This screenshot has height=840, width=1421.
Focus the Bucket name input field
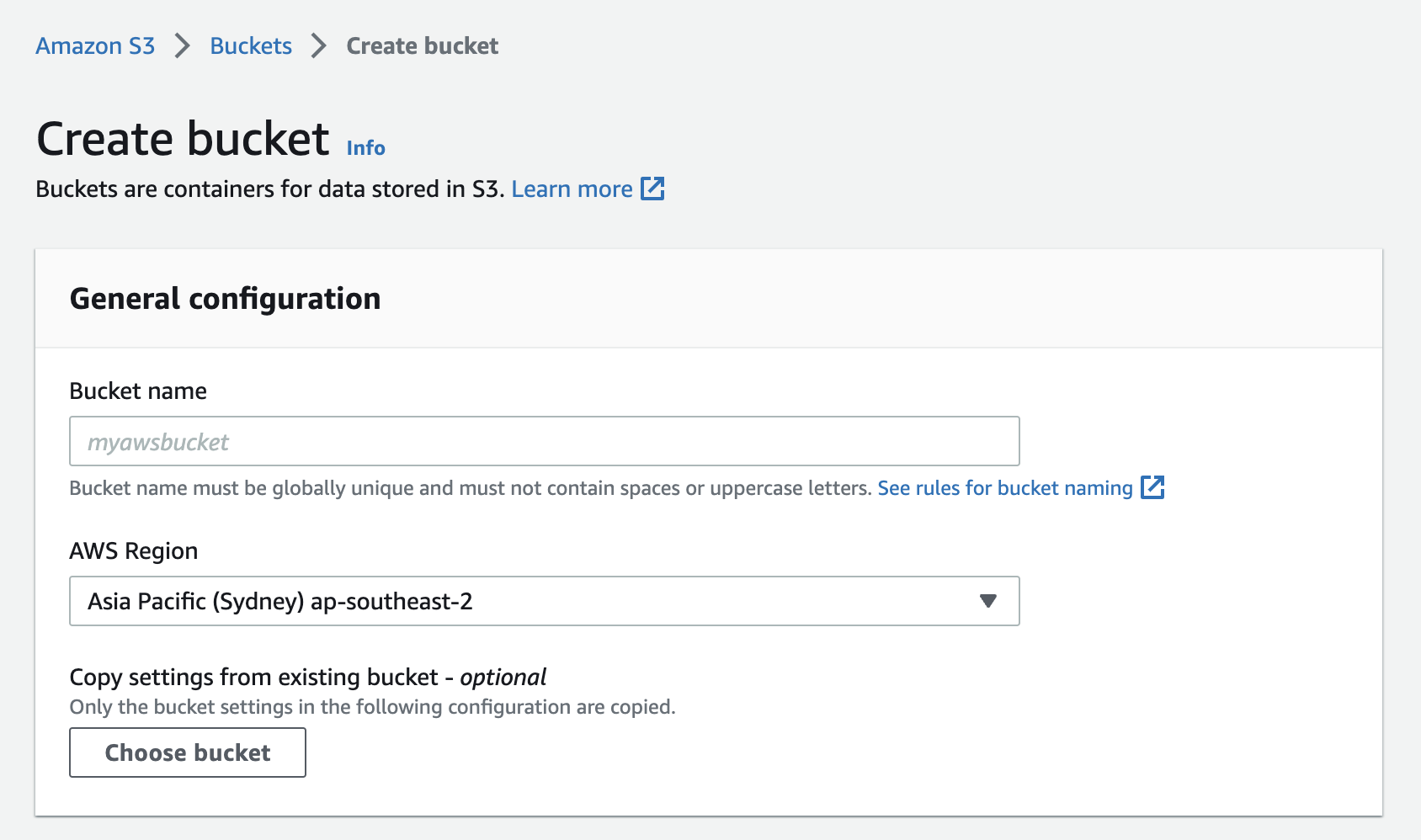point(545,441)
